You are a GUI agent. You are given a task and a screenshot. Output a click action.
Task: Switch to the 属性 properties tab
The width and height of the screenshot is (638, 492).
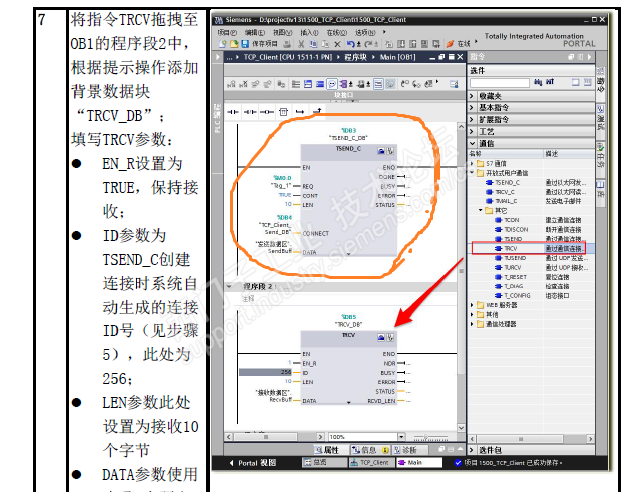328,450
